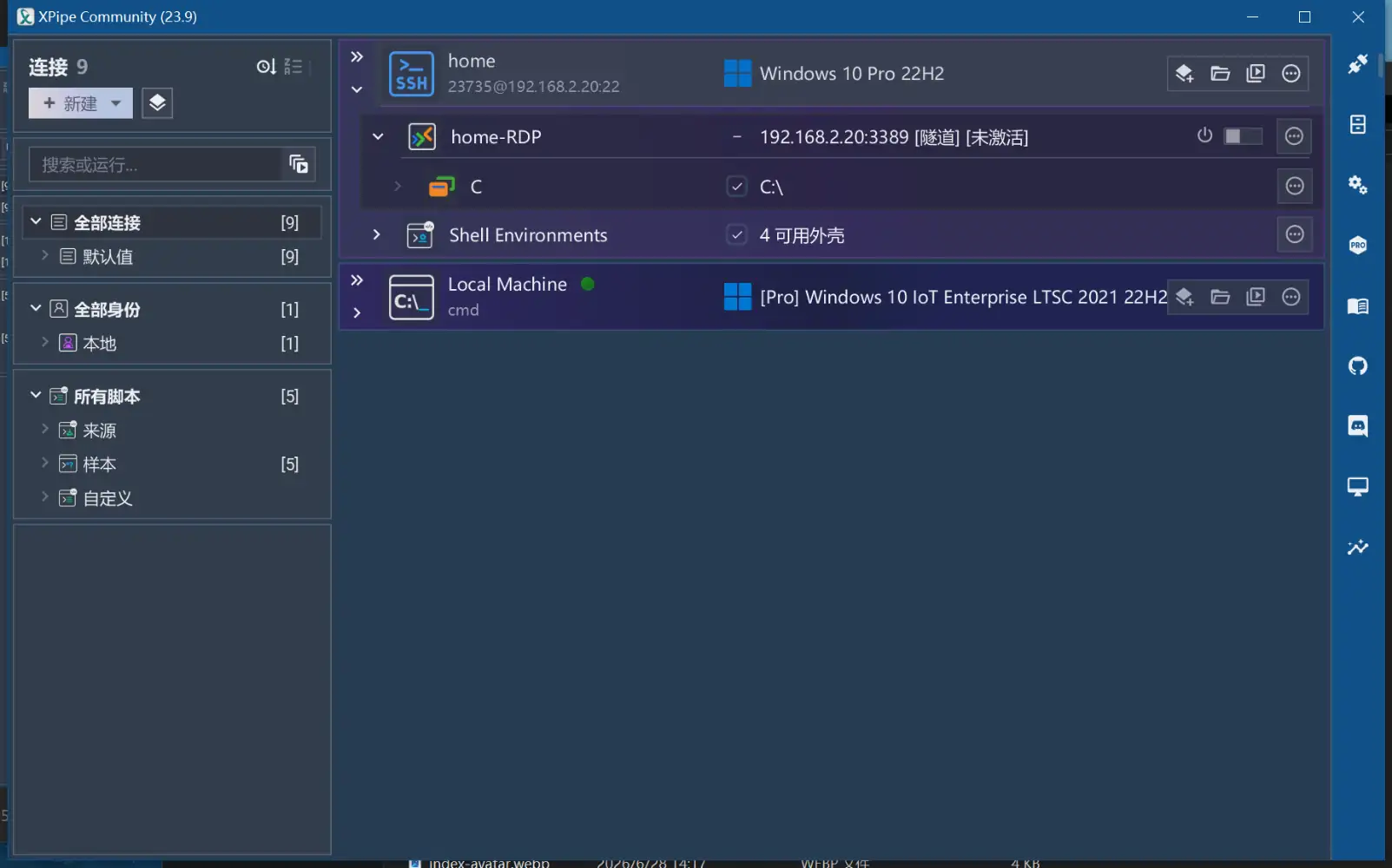Open more options for Local Machine
This screenshot has width=1392, height=868.
tap(1291, 297)
